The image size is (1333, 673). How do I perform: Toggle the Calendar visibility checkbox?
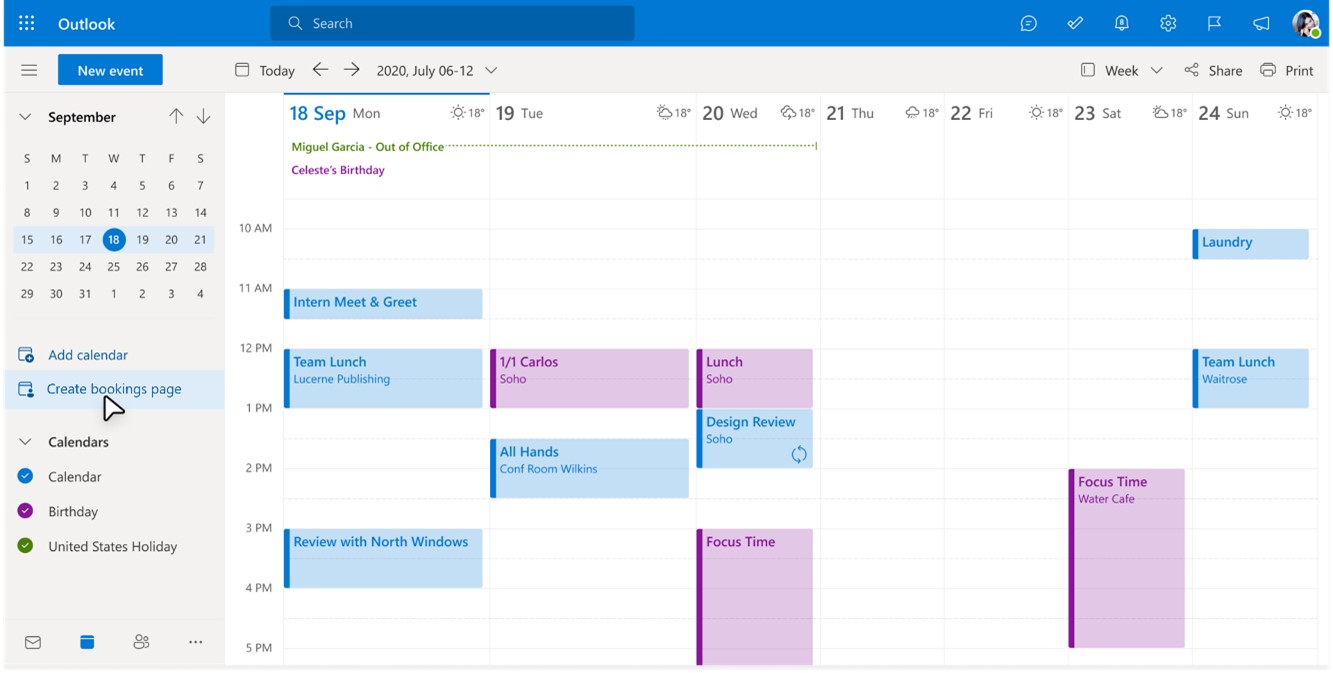click(x=23, y=476)
